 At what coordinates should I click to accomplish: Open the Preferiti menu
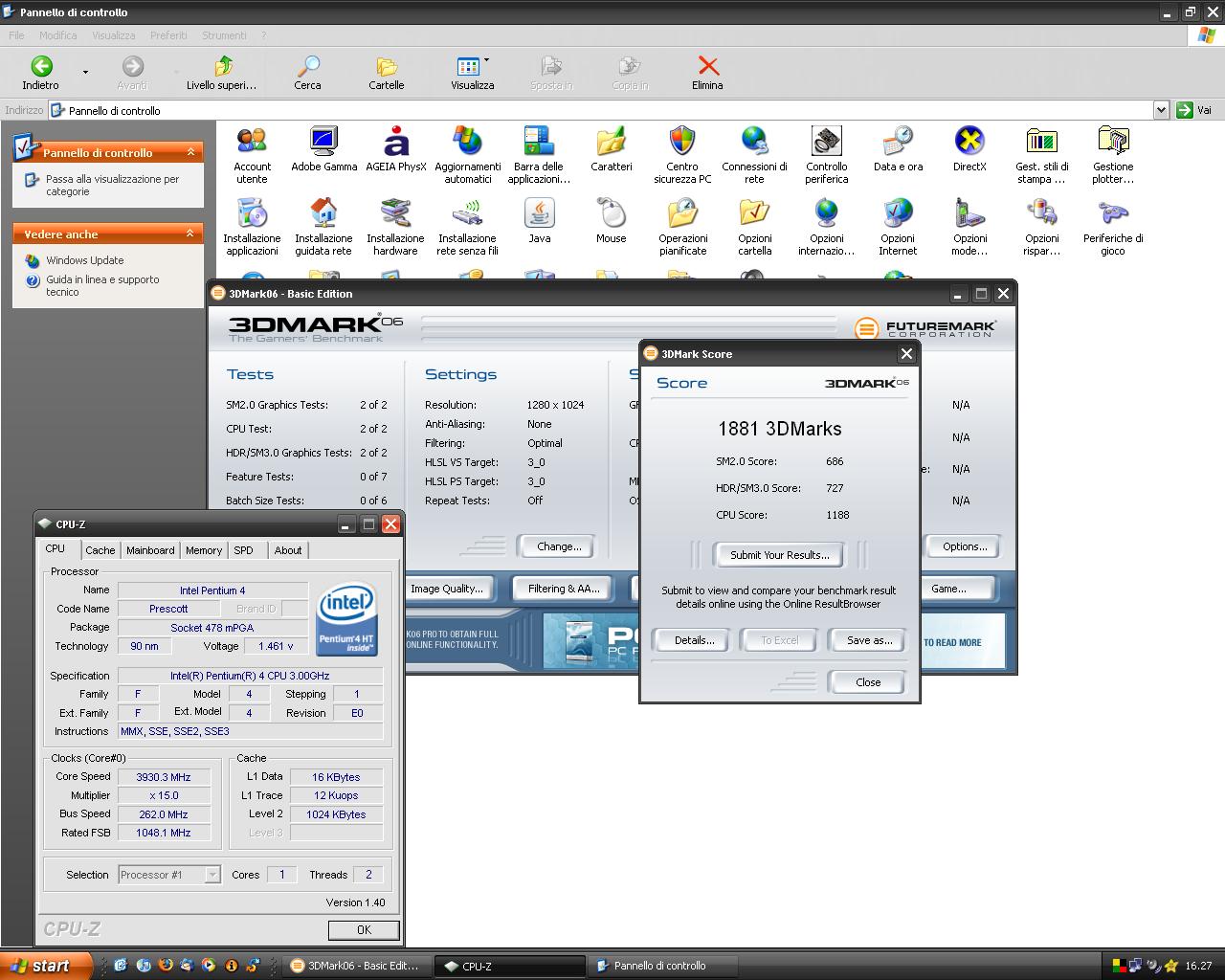coord(168,35)
